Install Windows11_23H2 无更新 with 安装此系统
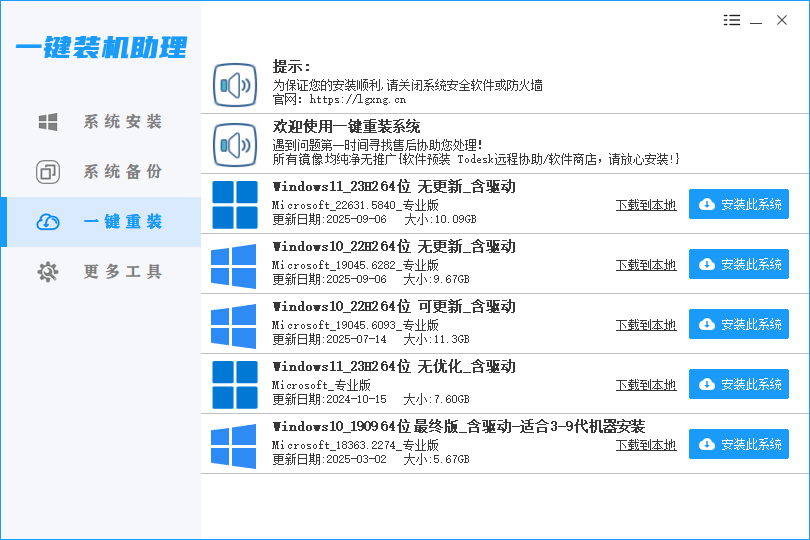 739,205
